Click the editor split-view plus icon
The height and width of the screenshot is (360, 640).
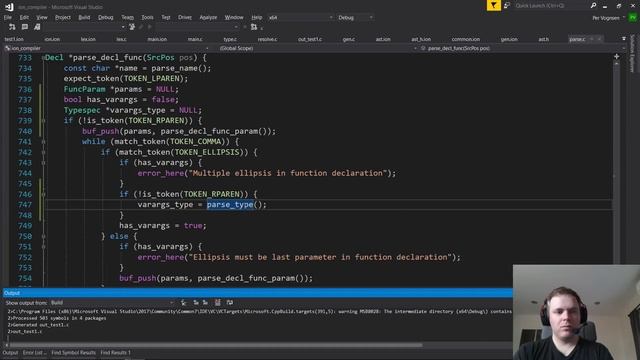point(616,57)
